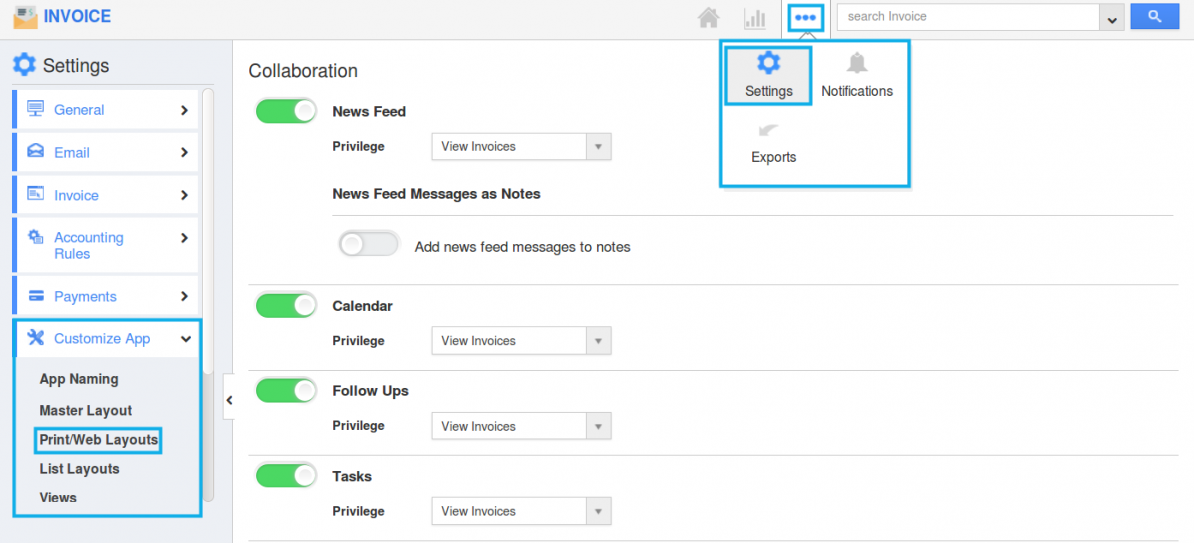Disable the News Feed toggle
The height and width of the screenshot is (543, 1194).
pos(286,111)
